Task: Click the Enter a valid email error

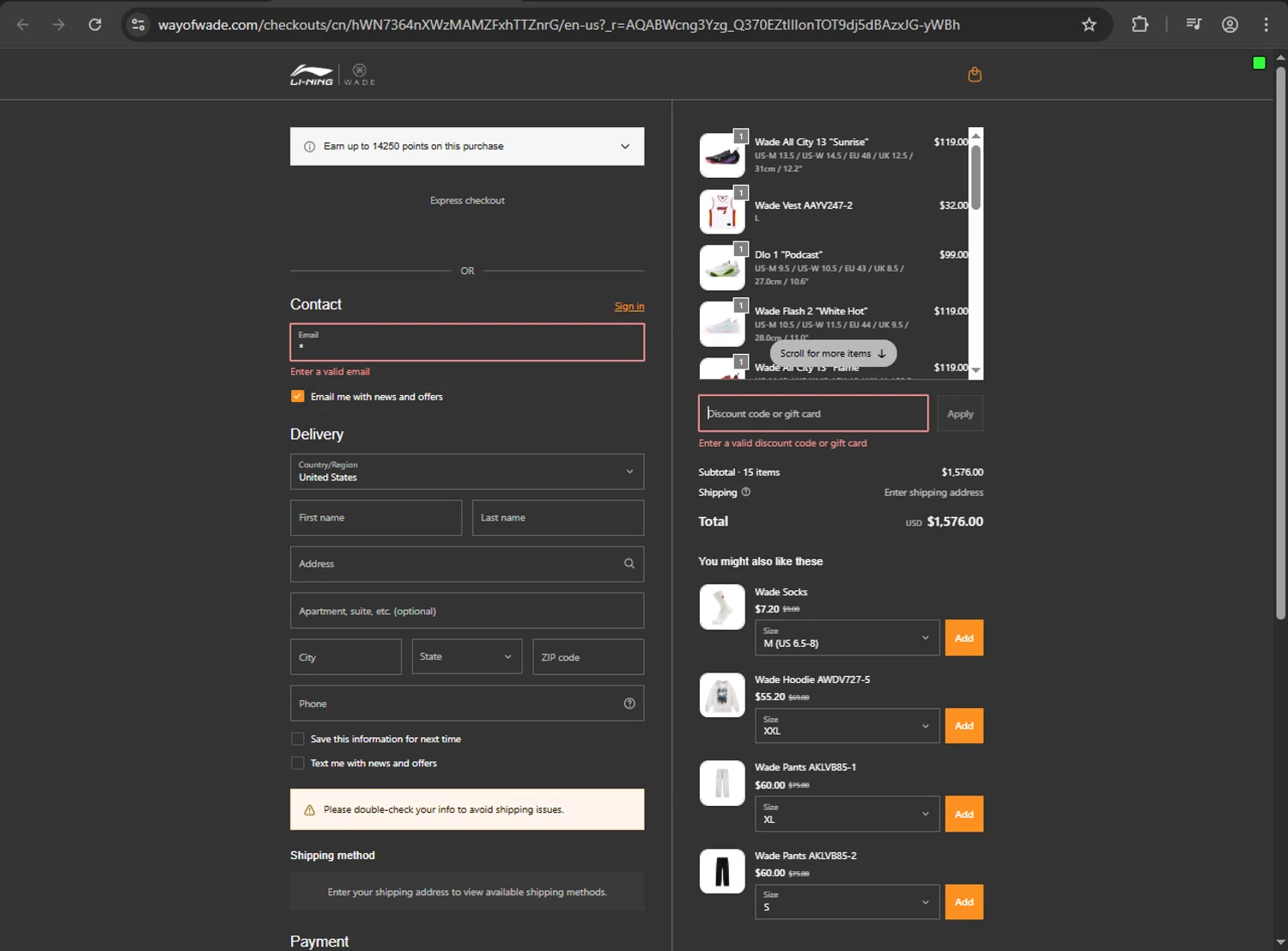Action: click(x=330, y=372)
